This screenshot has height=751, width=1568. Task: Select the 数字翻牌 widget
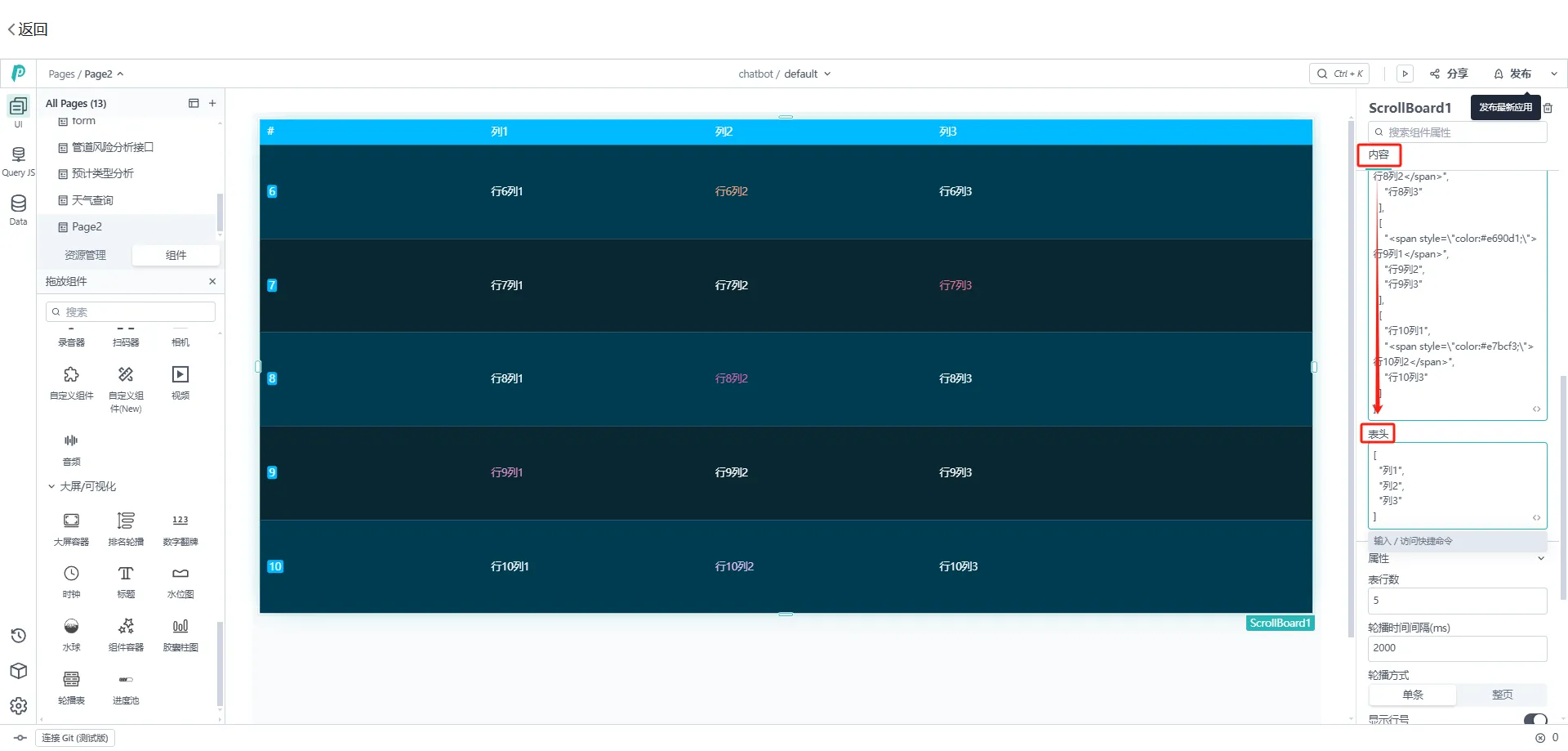[180, 530]
